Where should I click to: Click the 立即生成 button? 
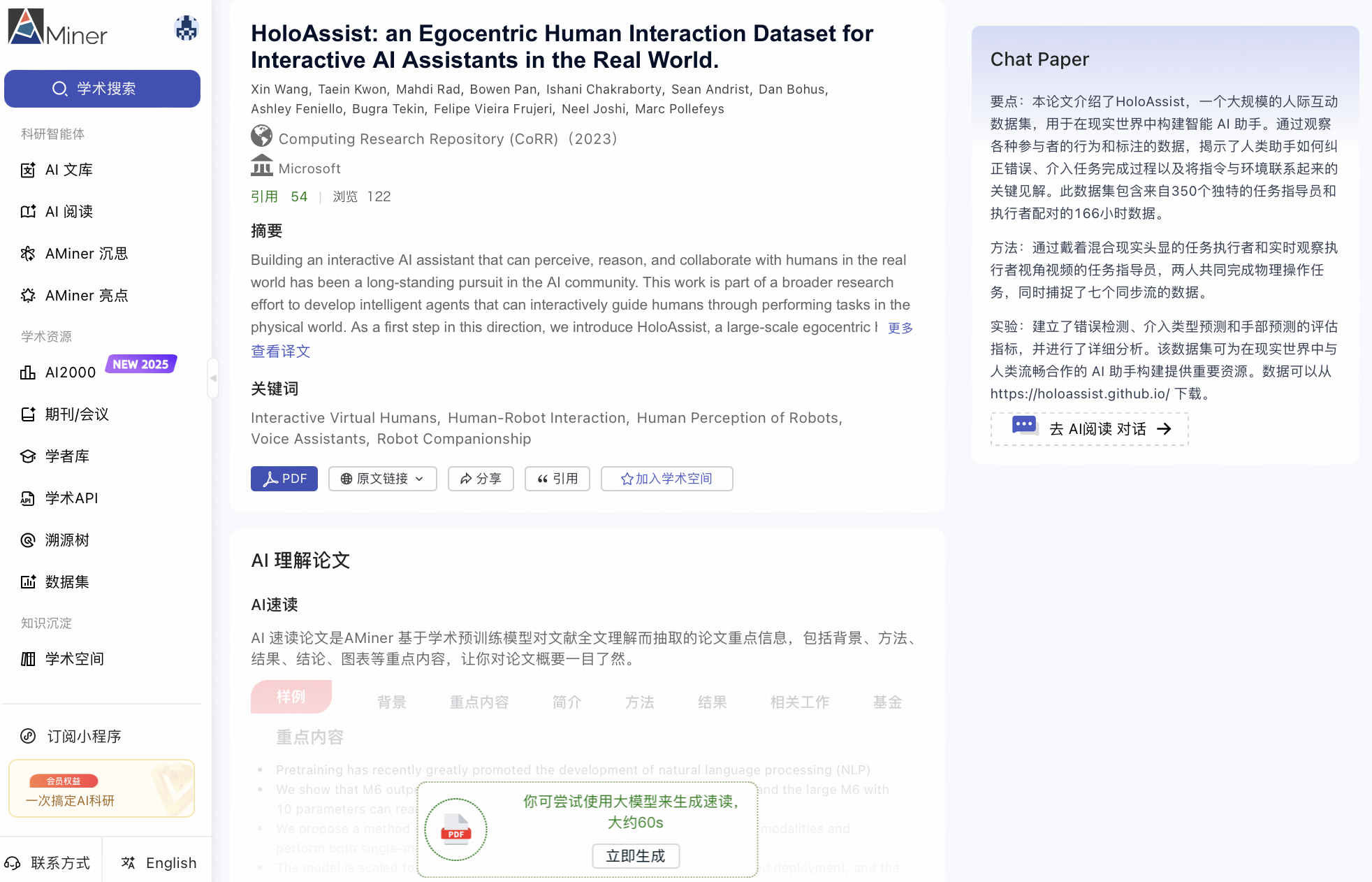pos(635,856)
